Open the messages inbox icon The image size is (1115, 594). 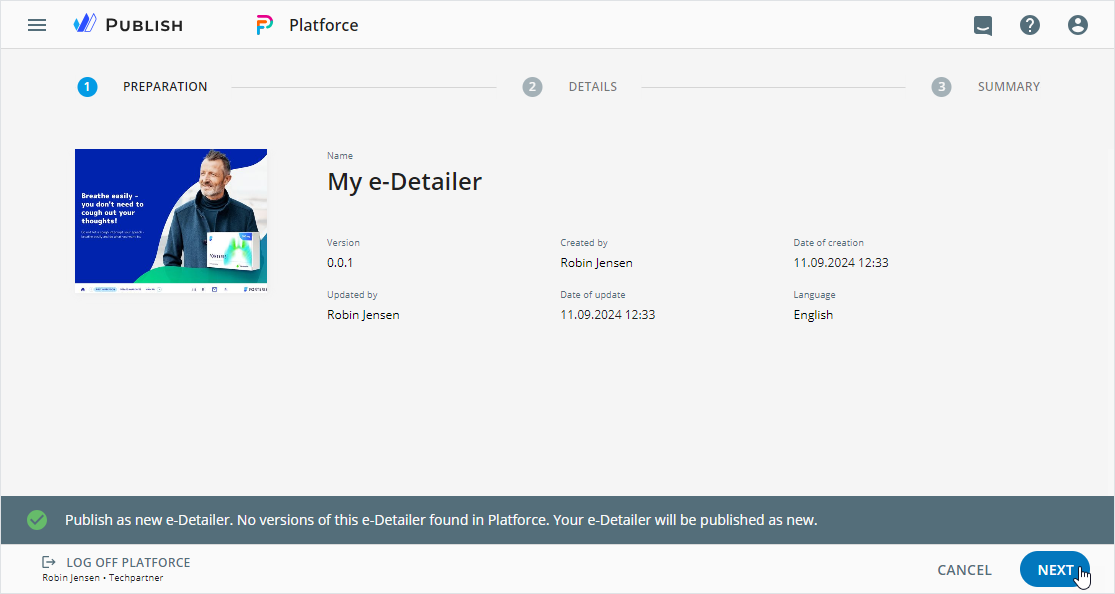point(983,25)
